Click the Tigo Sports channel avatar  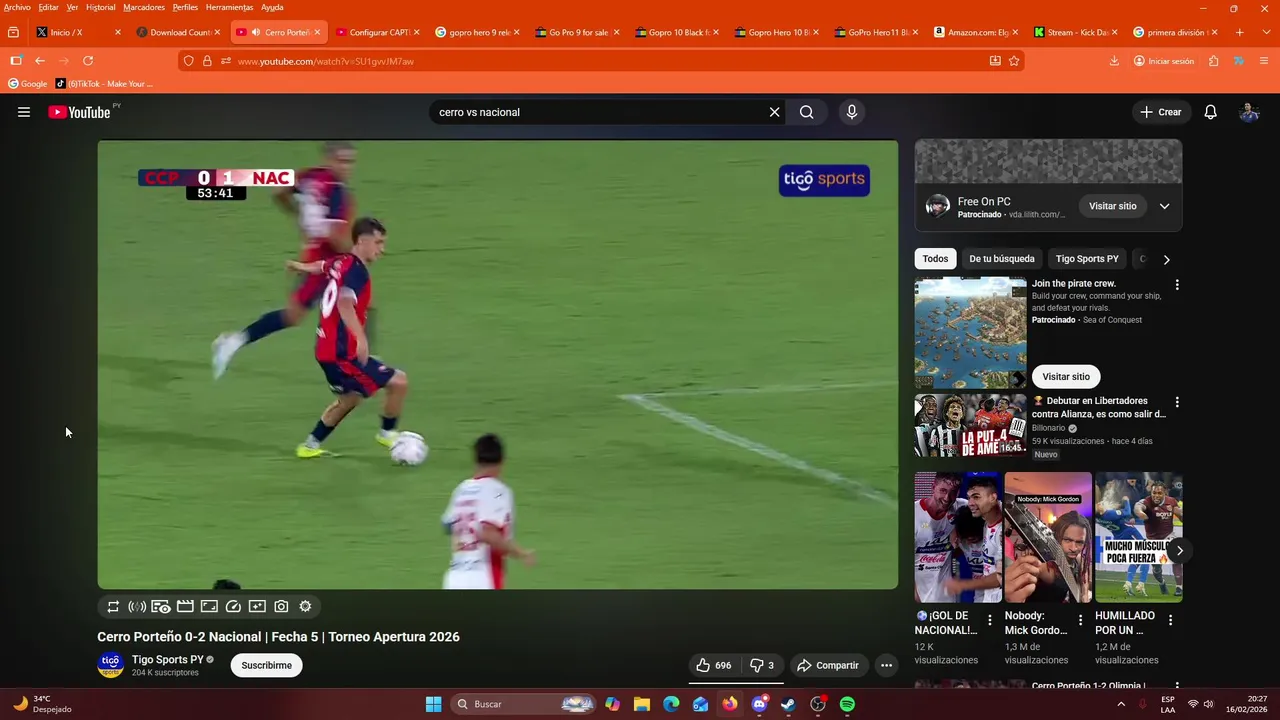click(x=110, y=665)
